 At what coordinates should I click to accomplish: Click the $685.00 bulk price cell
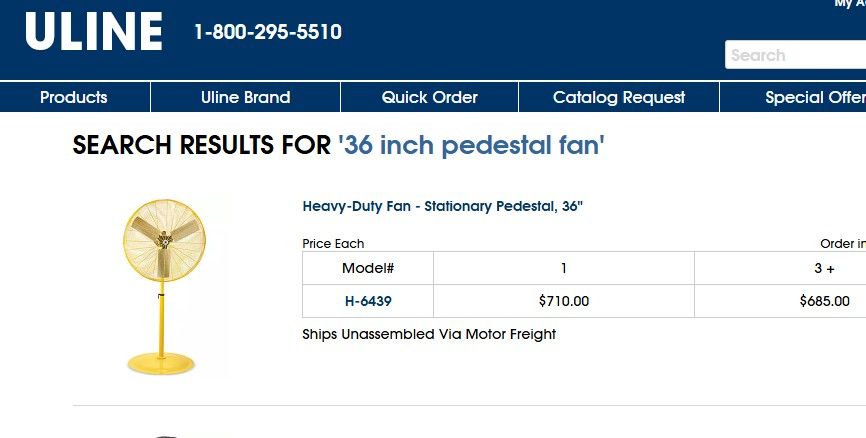tap(824, 301)
